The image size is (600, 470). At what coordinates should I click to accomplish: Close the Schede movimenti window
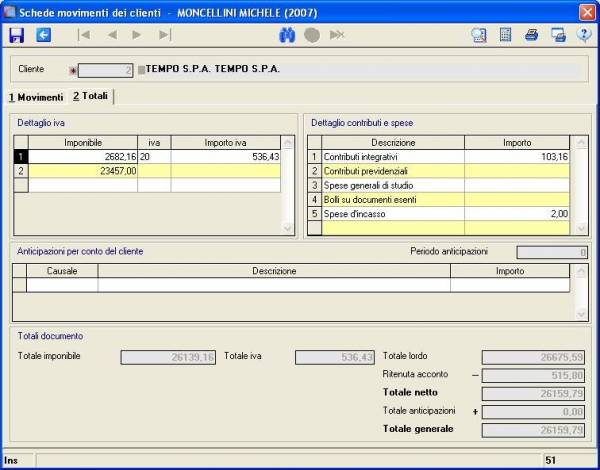(x=587, y=13)
